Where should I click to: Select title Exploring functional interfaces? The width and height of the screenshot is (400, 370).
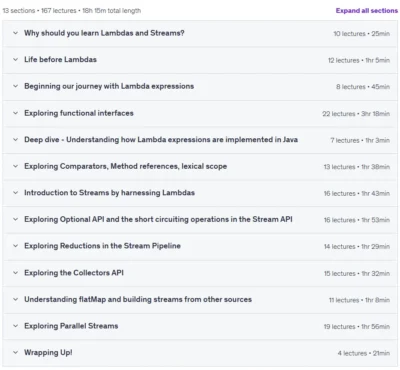[x=79, y=113]
